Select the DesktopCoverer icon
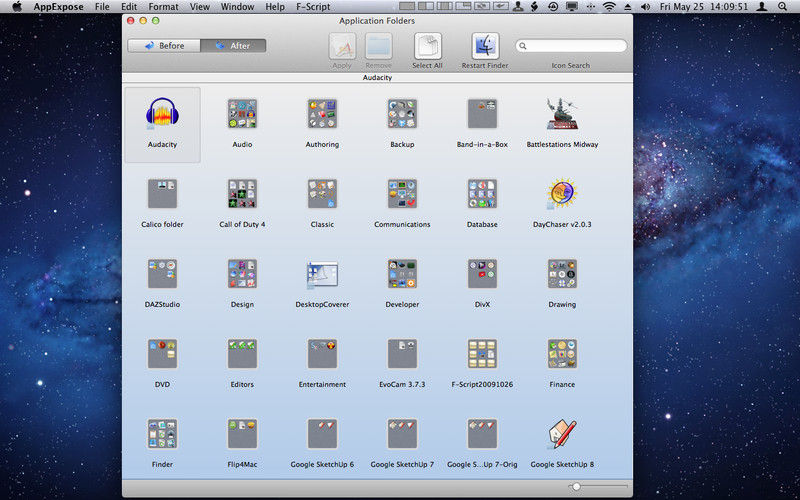 pyautogui.click(x=322, y=274)
